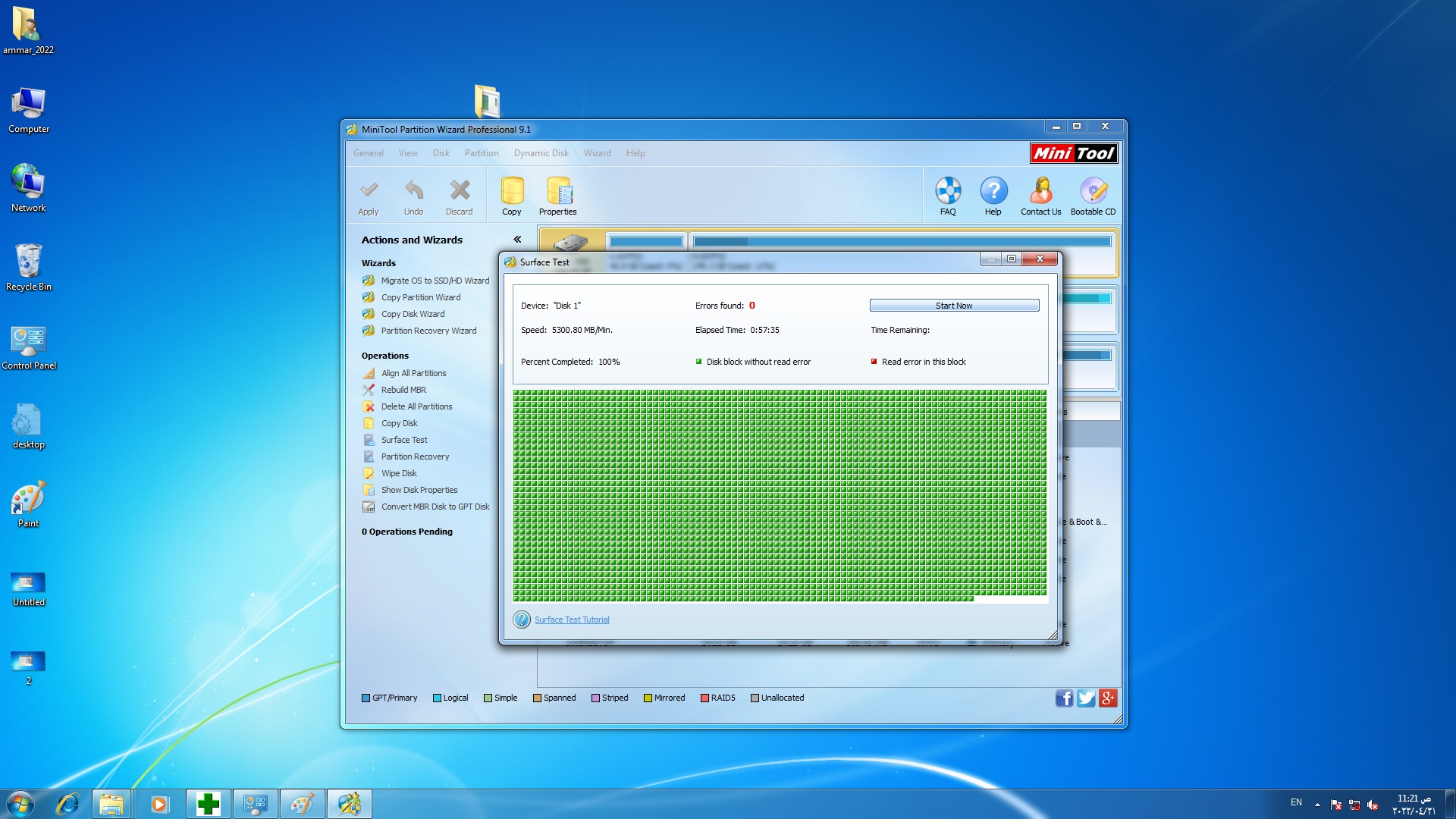The image size is (1456, 819).
Task: Open Windows Explorer folder in taskbar
Action: (111, 804)
